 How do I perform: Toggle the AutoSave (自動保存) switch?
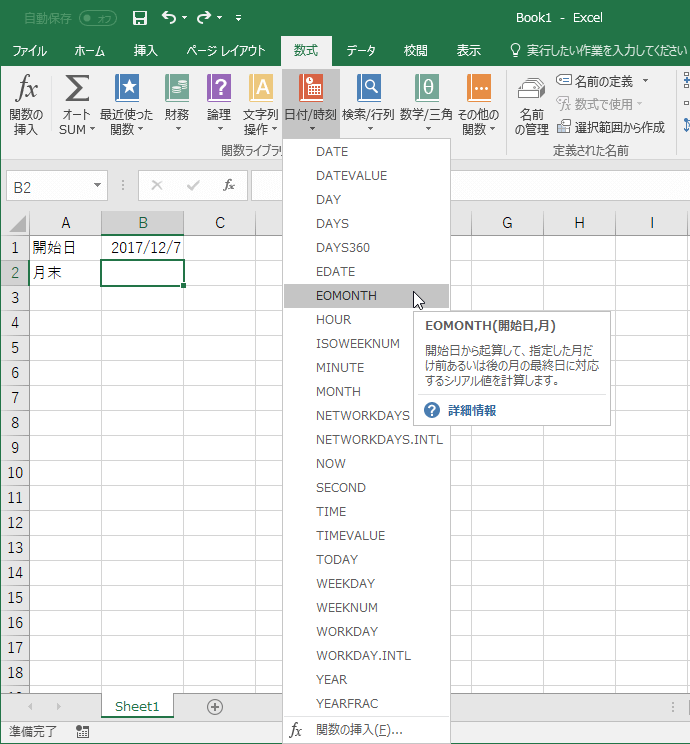(98, 18)
